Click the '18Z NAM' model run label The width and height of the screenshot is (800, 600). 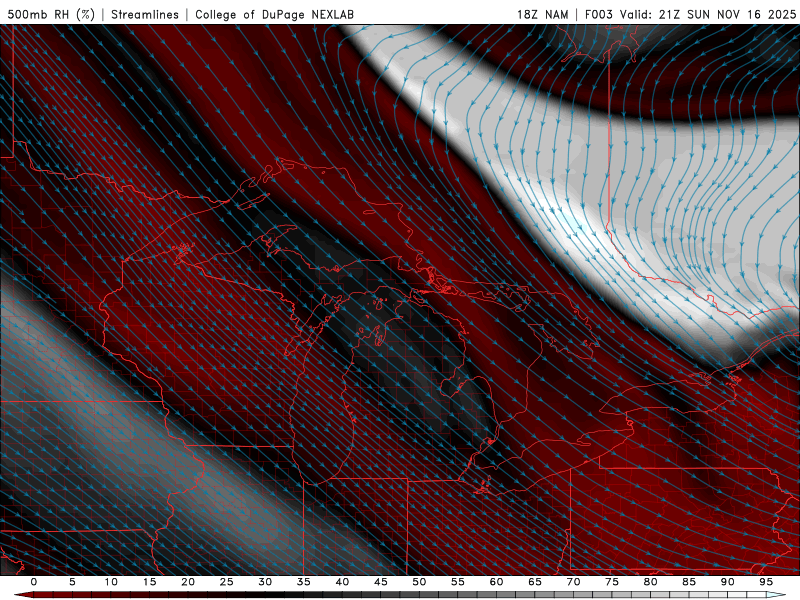542,14
